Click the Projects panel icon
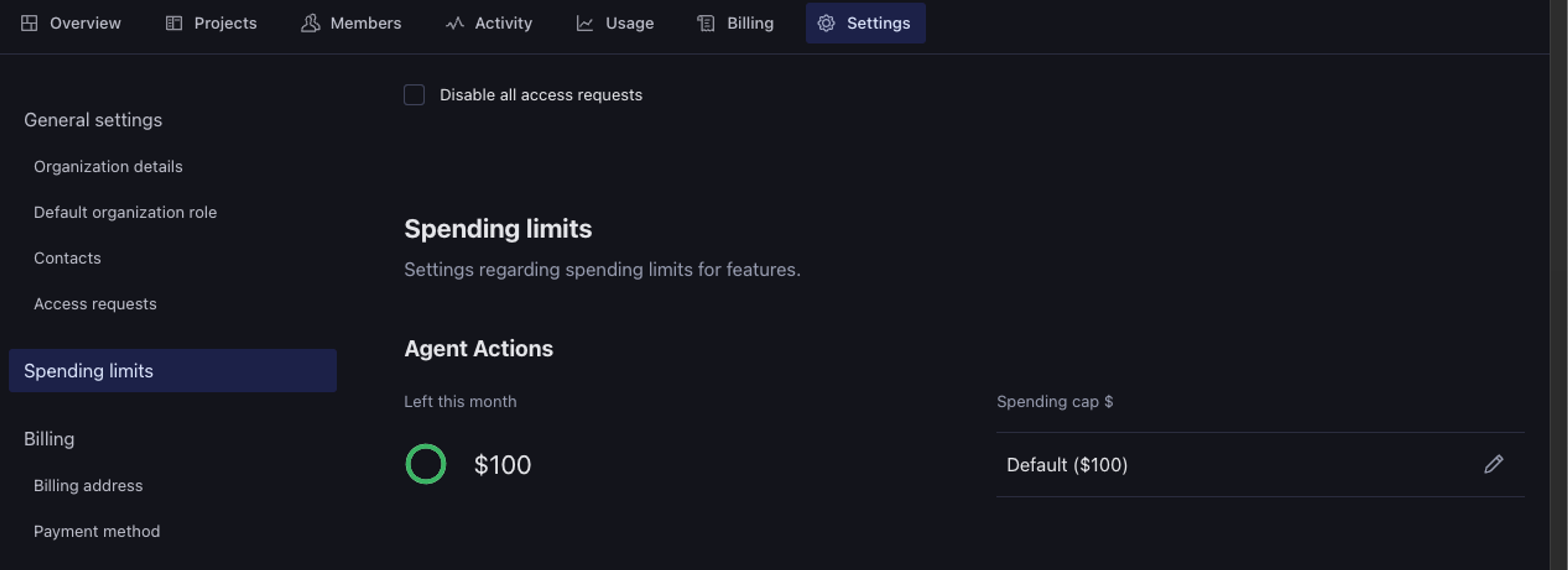The height and width of the screenshot is (570, 1568). point(174,23)
